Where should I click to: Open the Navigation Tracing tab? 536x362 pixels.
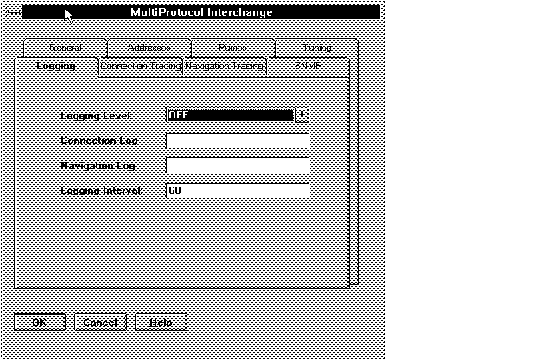tap(225, 66)
